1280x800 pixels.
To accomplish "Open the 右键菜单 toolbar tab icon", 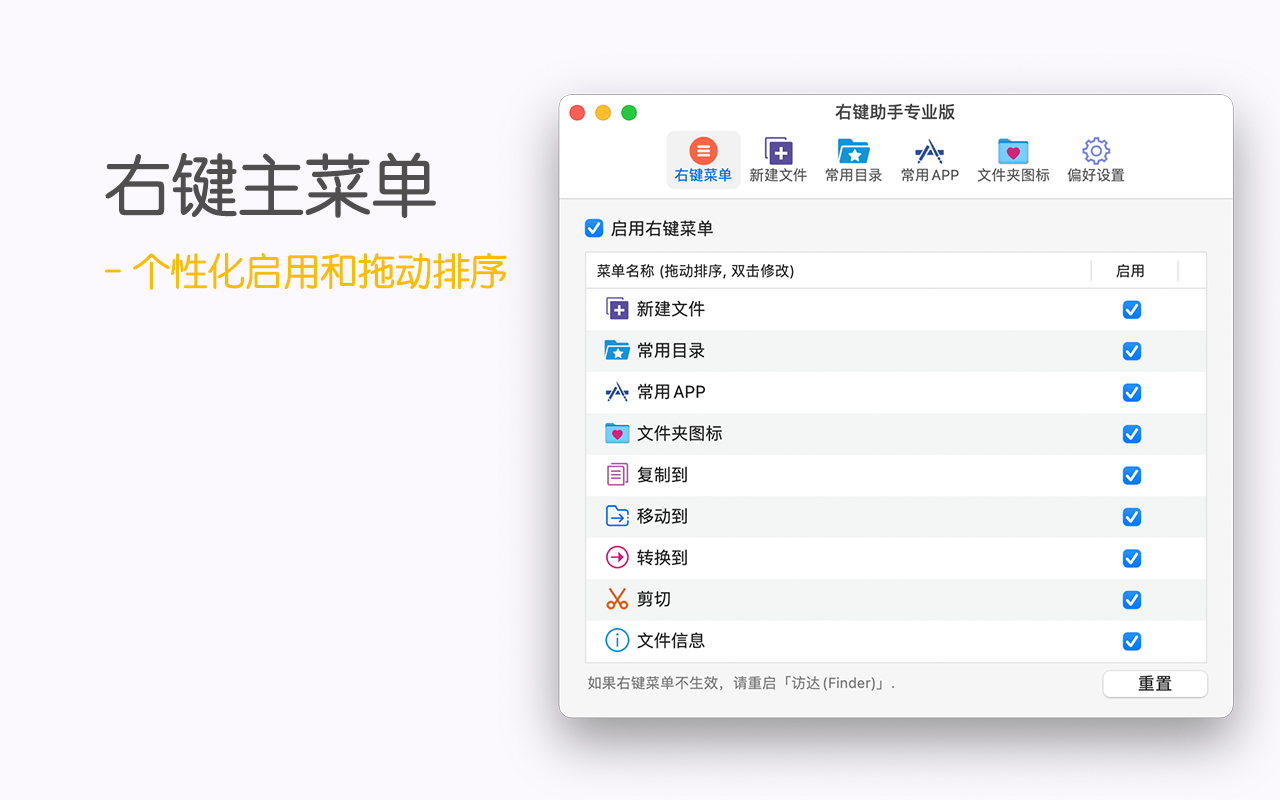I will pos(703,151).
